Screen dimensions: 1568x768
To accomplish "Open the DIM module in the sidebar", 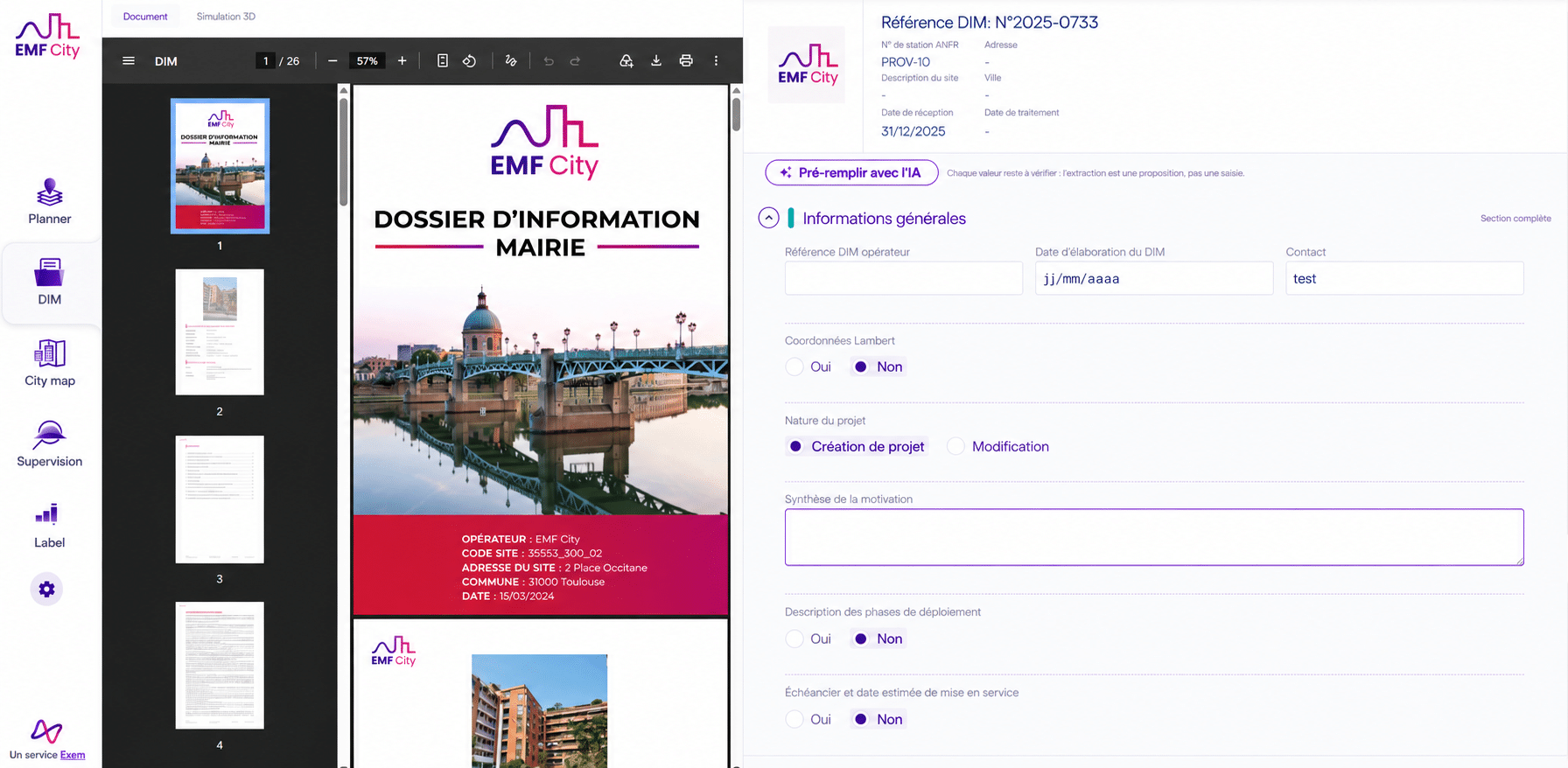I will pyautogui.click(x=50, y=282).
